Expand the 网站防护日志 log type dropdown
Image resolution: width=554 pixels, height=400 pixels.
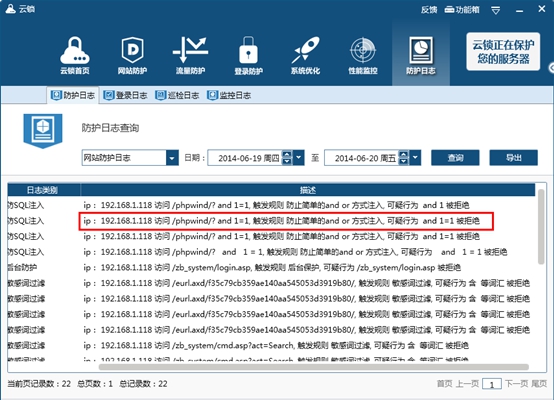[x=172, y=158]
